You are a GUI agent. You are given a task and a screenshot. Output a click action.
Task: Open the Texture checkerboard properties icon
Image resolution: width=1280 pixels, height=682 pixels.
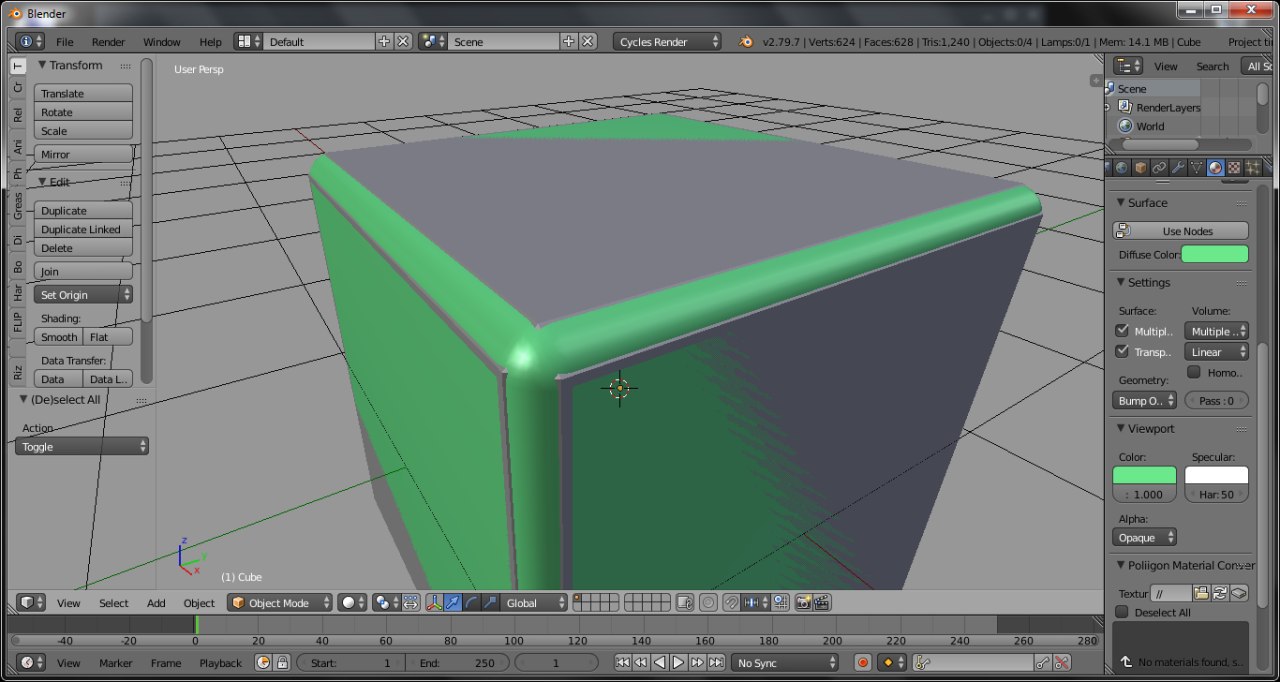pos(1234,168)
